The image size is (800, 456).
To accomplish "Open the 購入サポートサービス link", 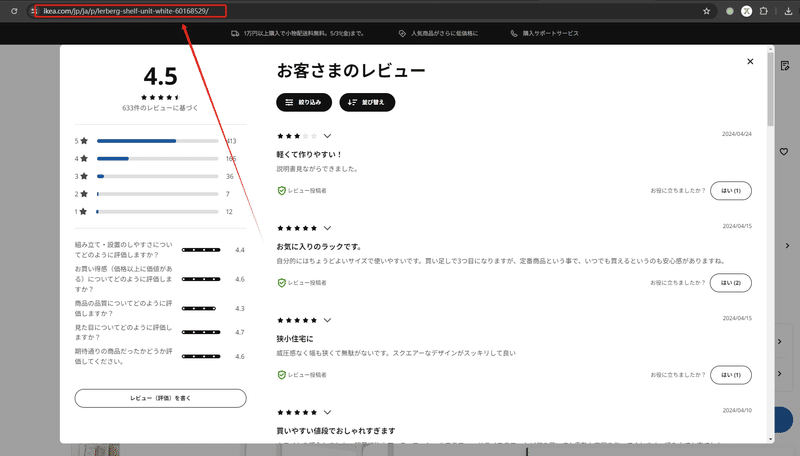I will (x=551, y=33).
